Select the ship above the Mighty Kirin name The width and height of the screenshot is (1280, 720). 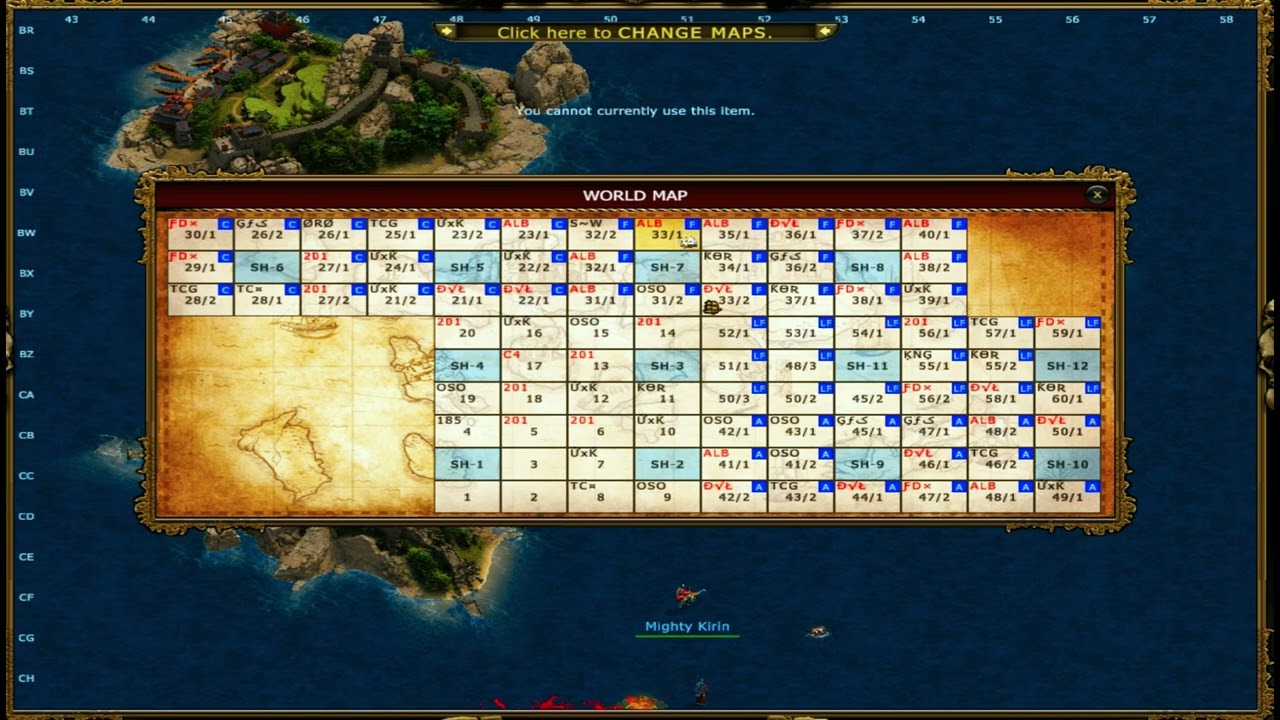(687, 596)
